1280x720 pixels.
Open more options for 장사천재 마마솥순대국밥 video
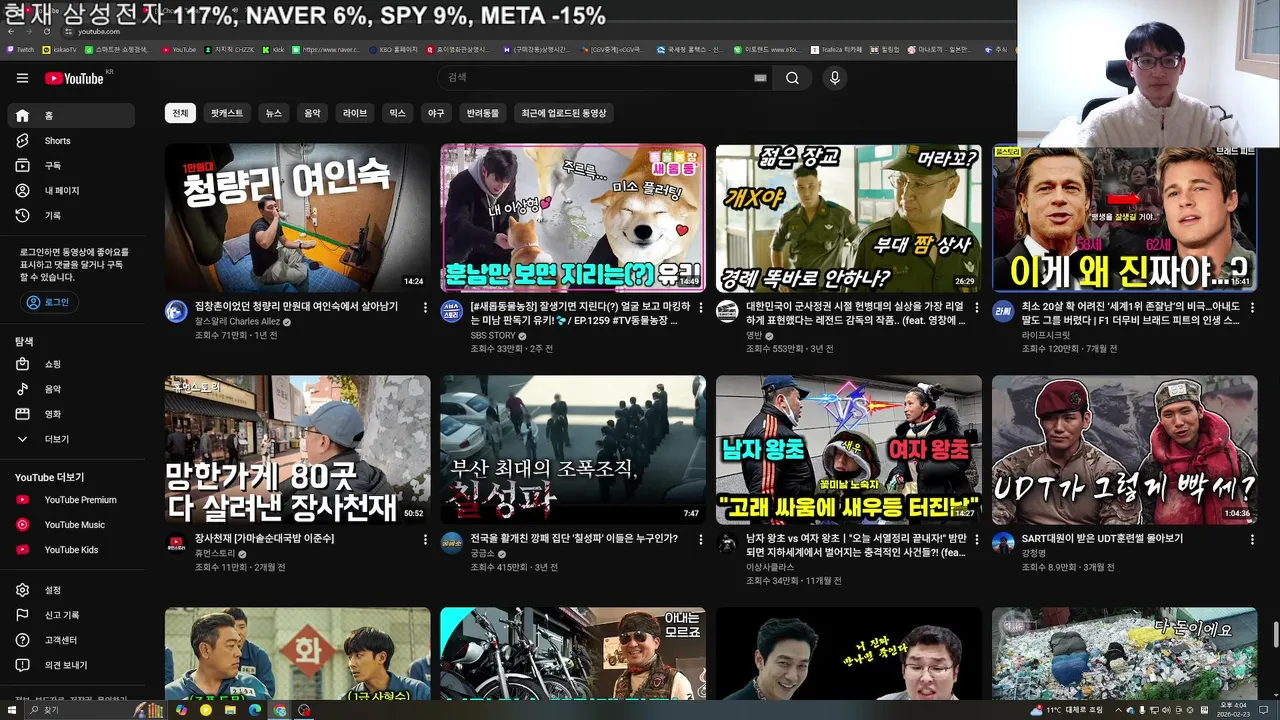[x=425, y=539]
